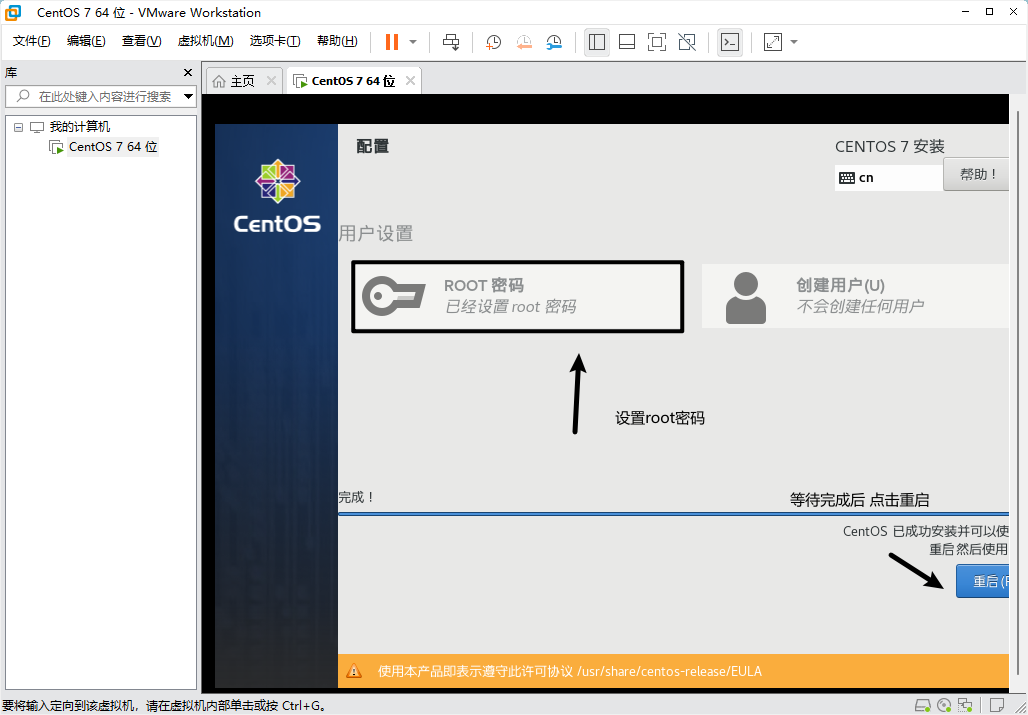Image resolution: width=1028 pixels, height=715 pixels.
Task: Click the VMware Workstation title bar icon
Action: click(13, 12)
